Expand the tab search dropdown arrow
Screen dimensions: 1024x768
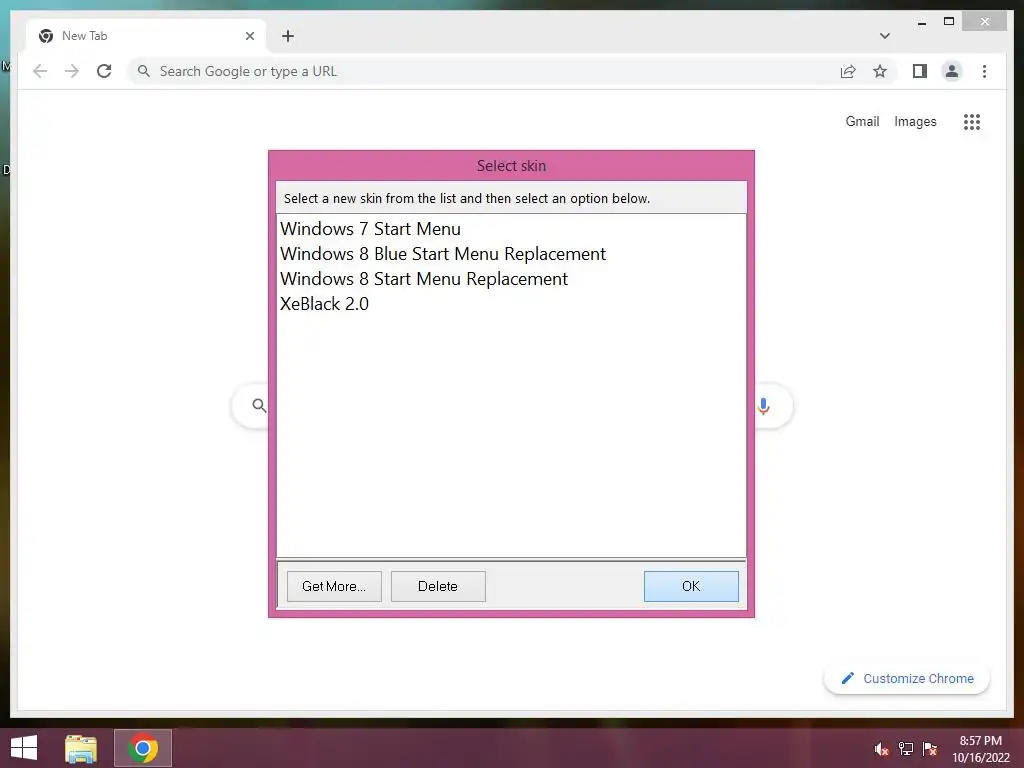(885, 36)
